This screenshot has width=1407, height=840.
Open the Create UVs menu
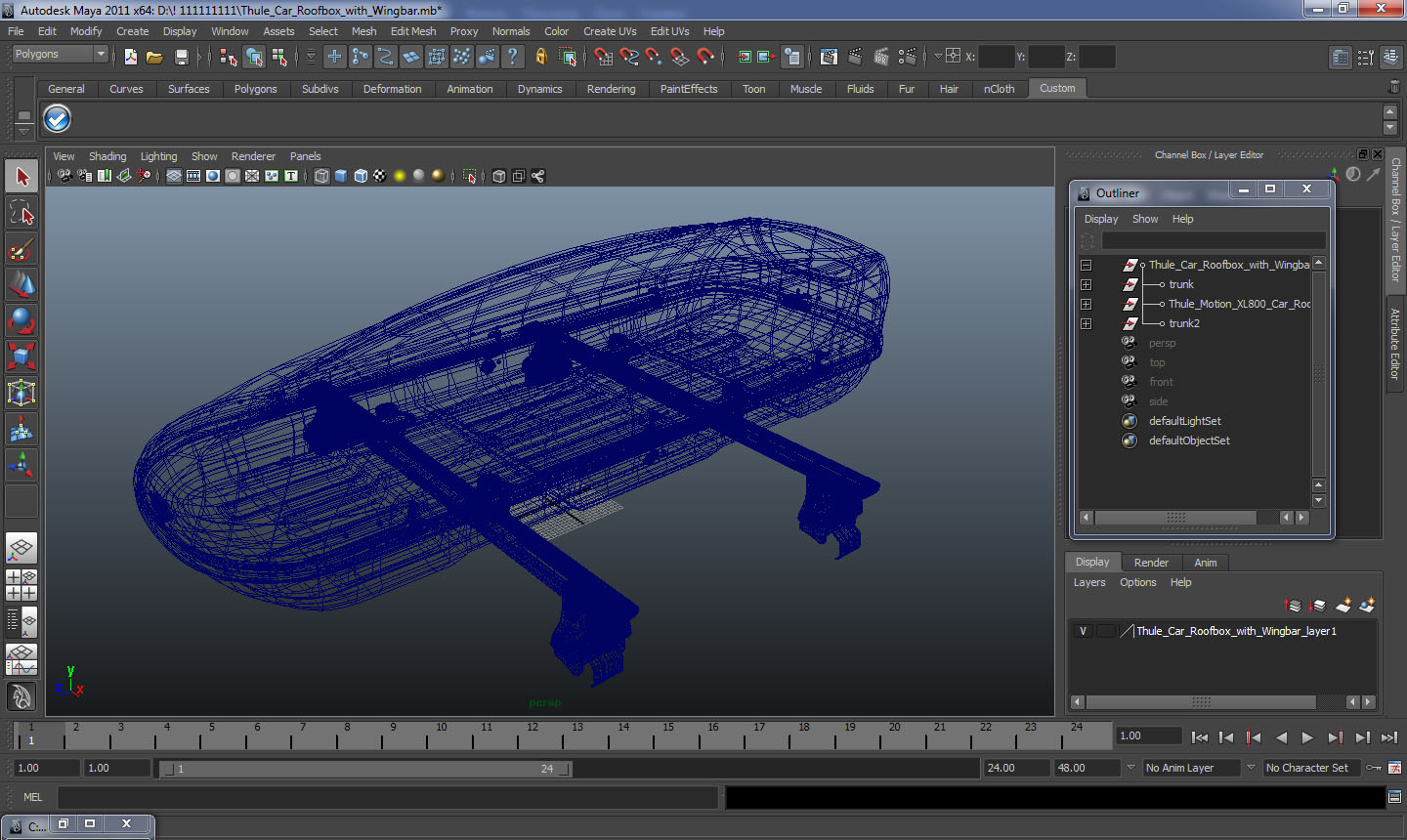(x=610, y=31)
